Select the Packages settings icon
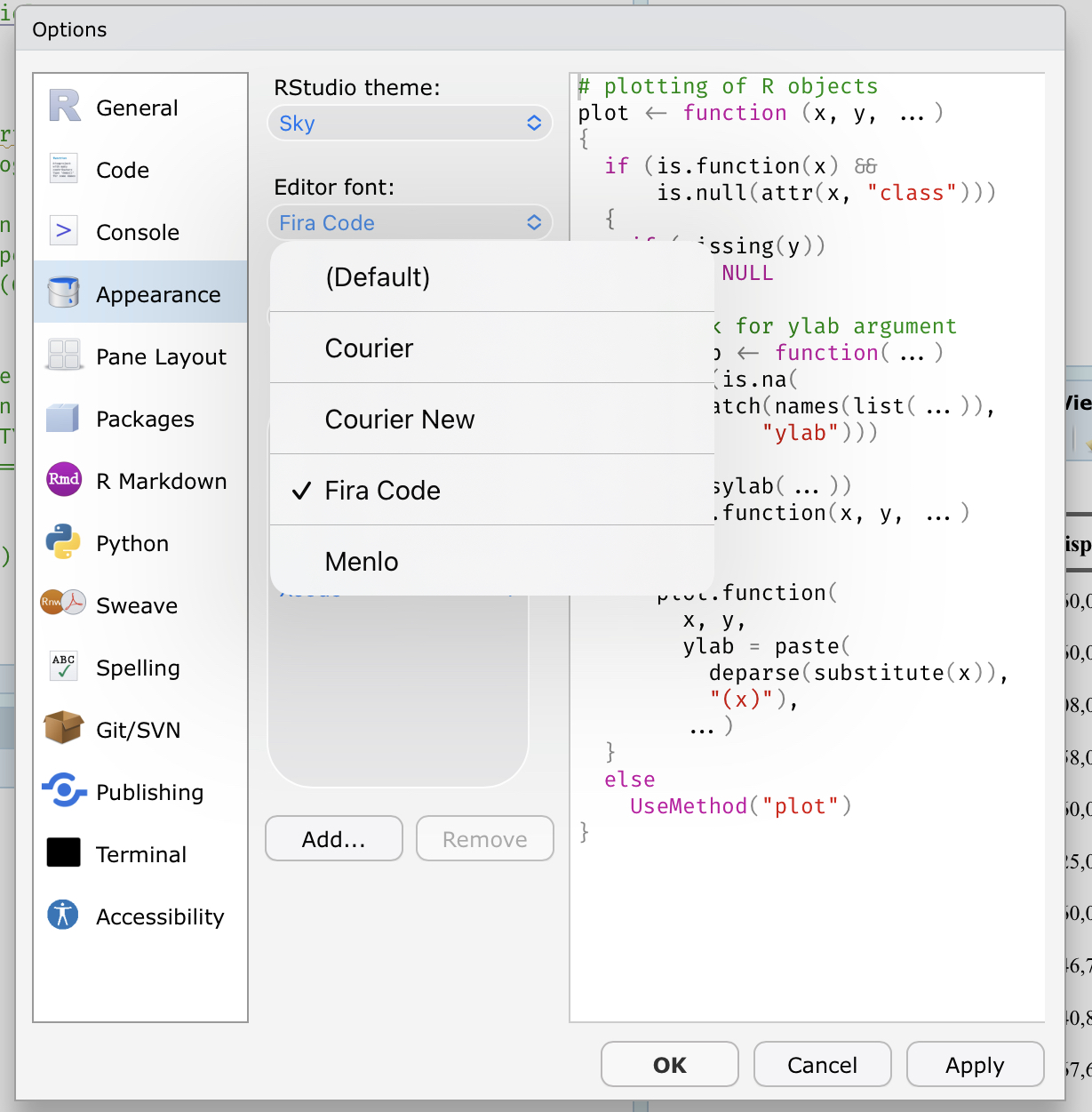Image resolution: width=1092 pixels, height=1112 pixels. [62, 418]
